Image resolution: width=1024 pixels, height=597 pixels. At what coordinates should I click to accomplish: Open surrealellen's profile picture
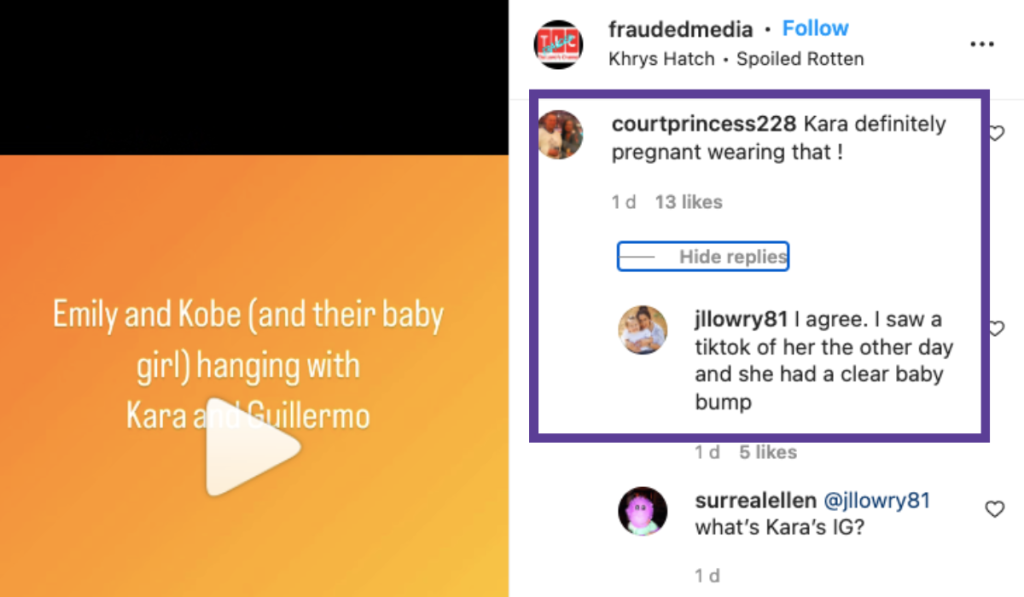click(643, 511)
